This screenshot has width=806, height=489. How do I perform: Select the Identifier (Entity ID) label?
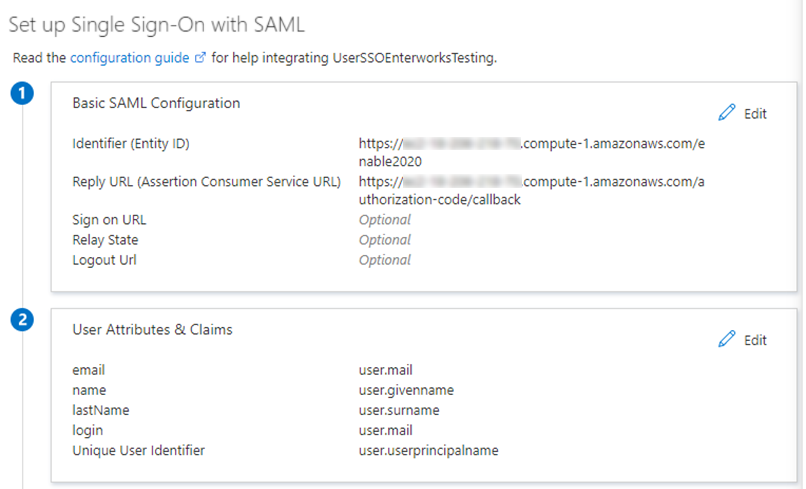[131, 144]
